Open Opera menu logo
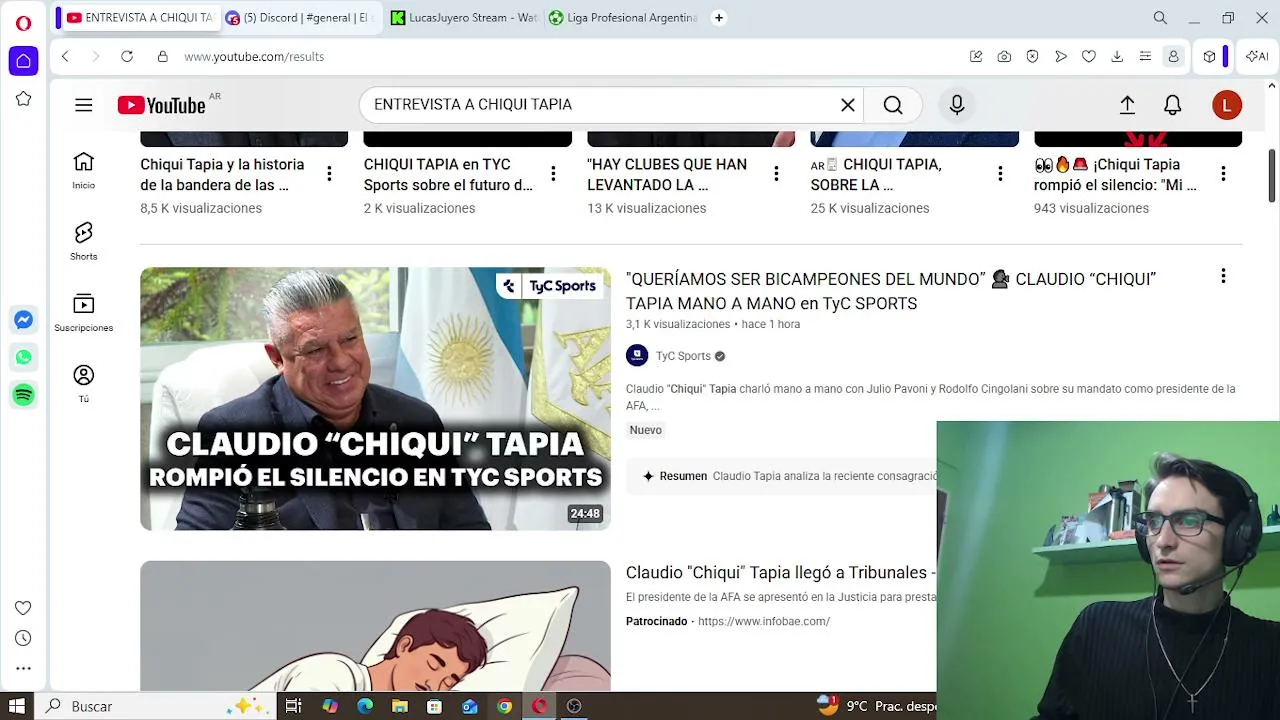 coord(23,22)
